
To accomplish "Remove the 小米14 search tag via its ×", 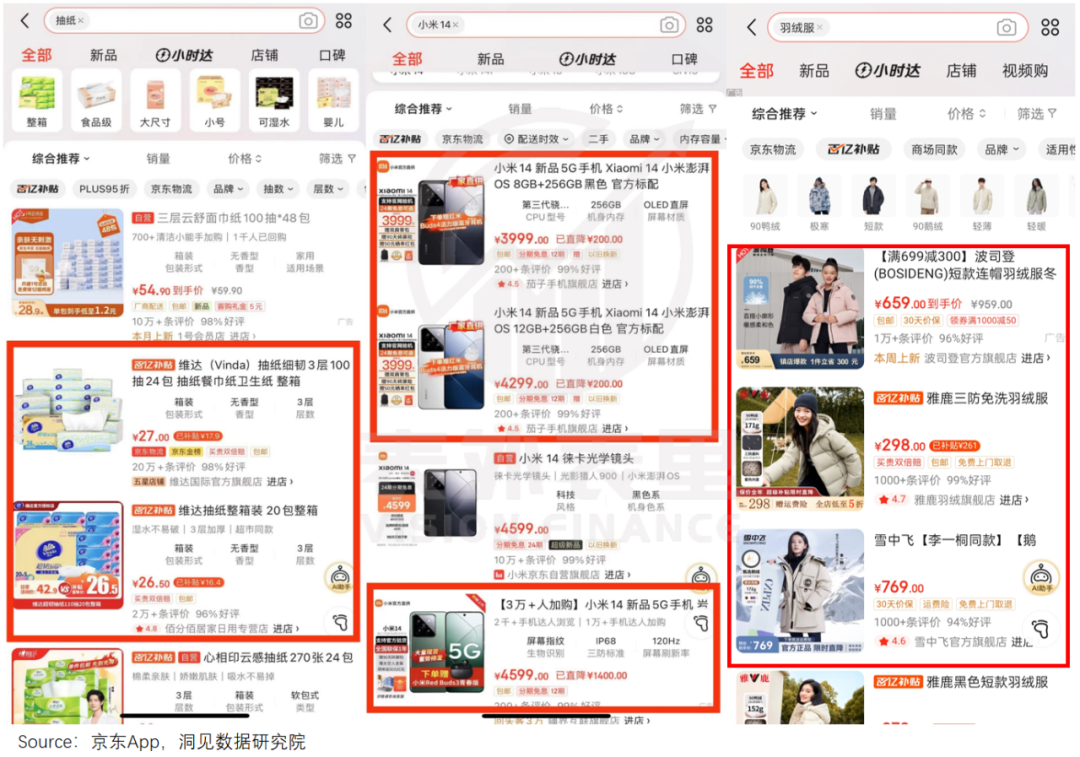I will 455,25.
